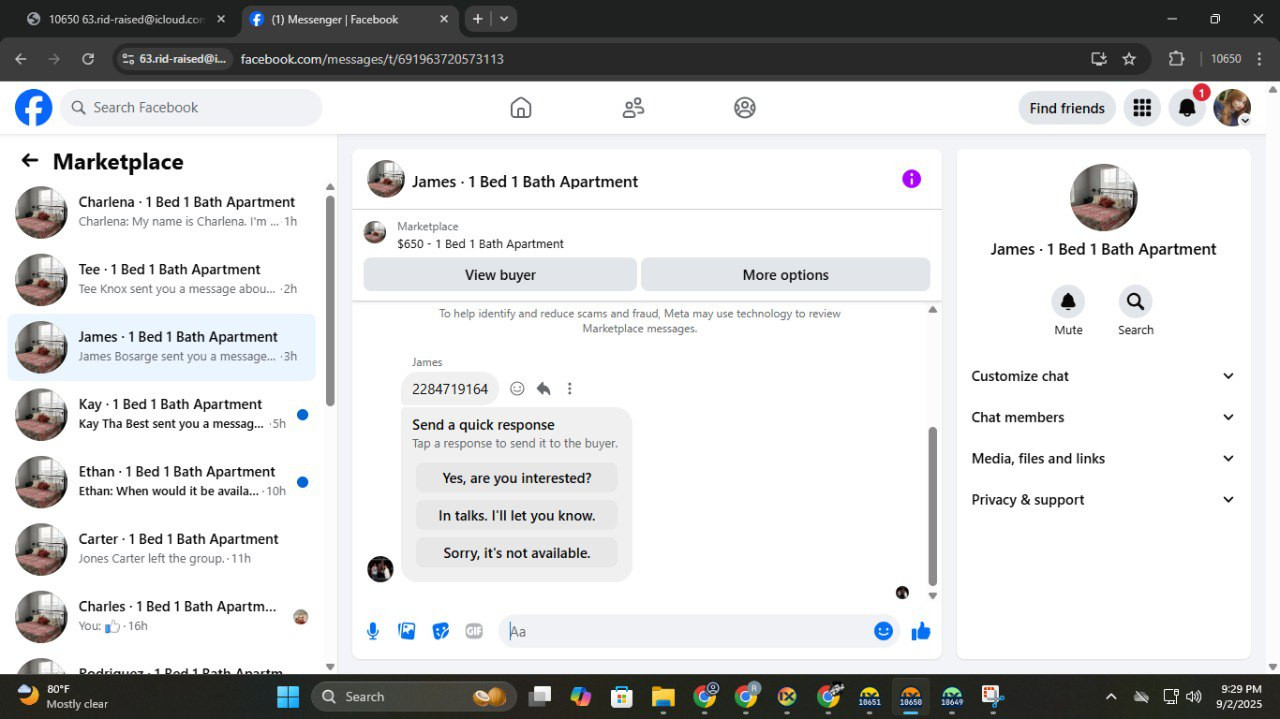Image resolution: width=1280 pixels, height=719 pixels.
Task: Show hidden system tray icons
Action: click(1111, 696)
